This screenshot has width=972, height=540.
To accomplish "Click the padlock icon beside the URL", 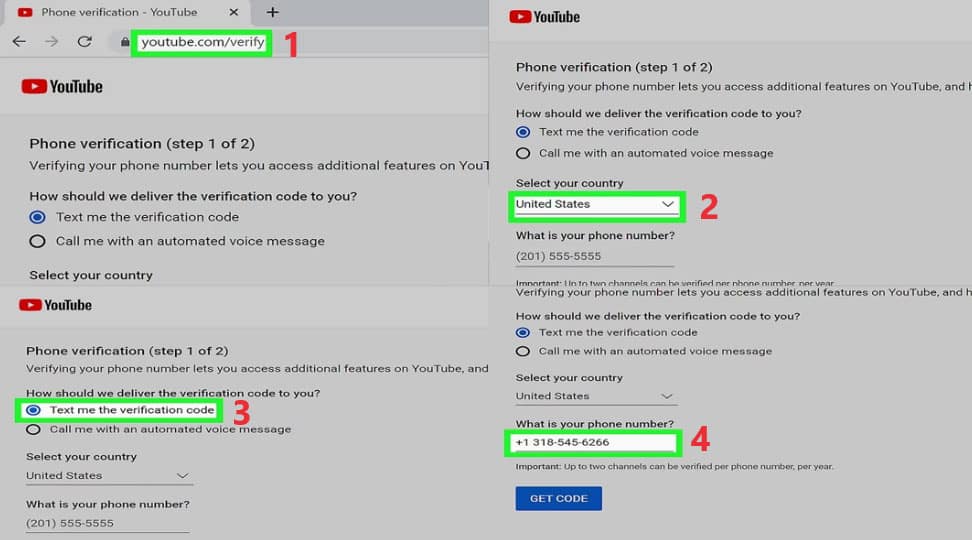I will (125, 42).
